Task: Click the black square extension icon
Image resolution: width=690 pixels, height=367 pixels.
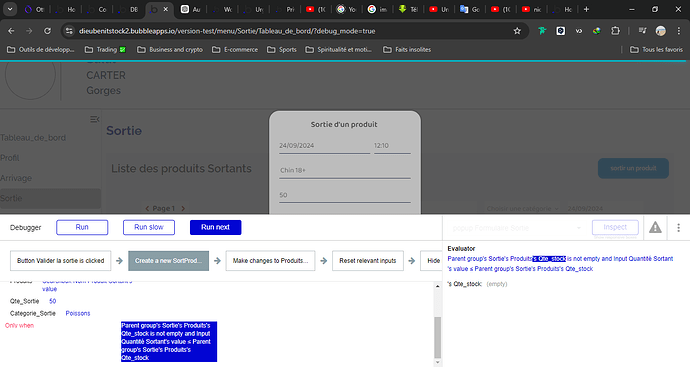Action: 561,31
